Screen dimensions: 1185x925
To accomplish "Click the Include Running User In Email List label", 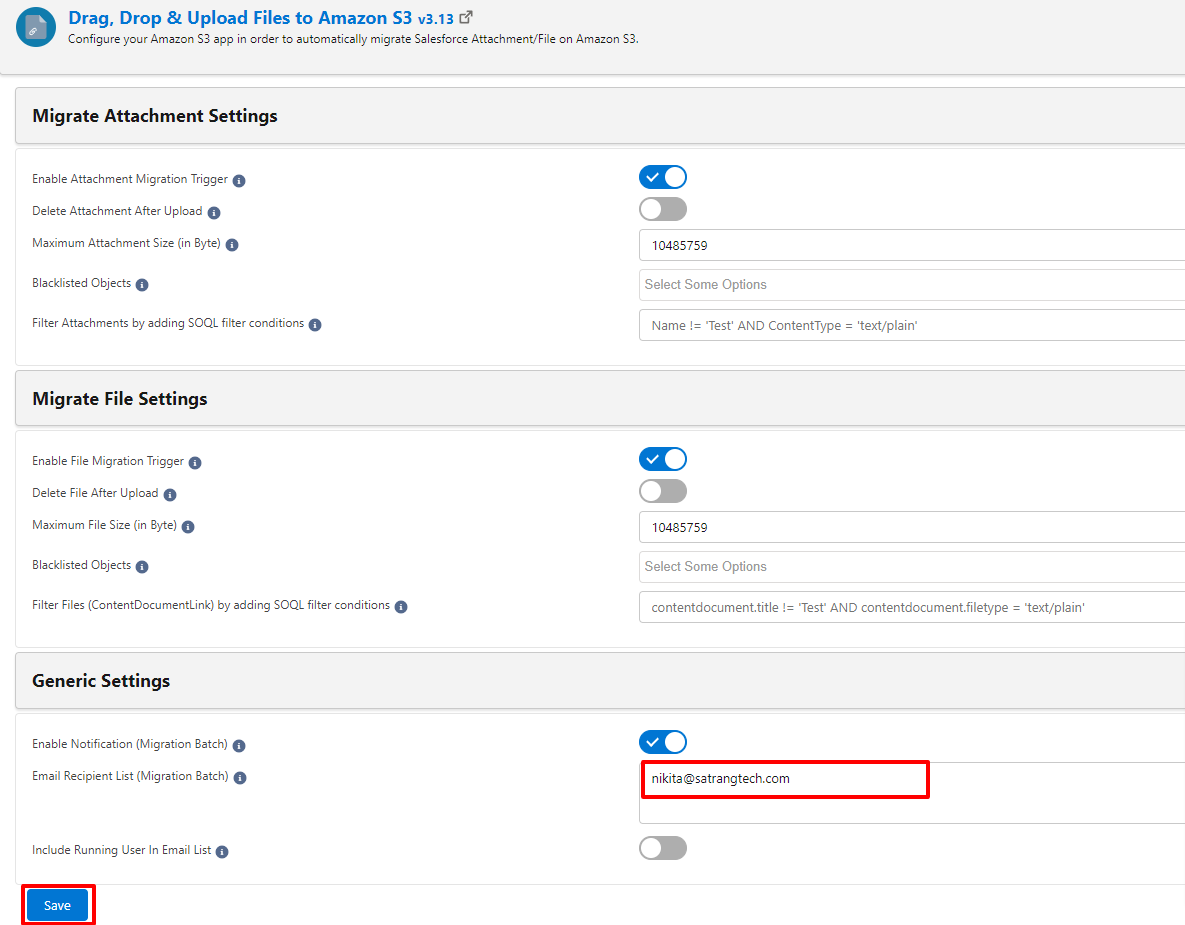I will [122, 850].
